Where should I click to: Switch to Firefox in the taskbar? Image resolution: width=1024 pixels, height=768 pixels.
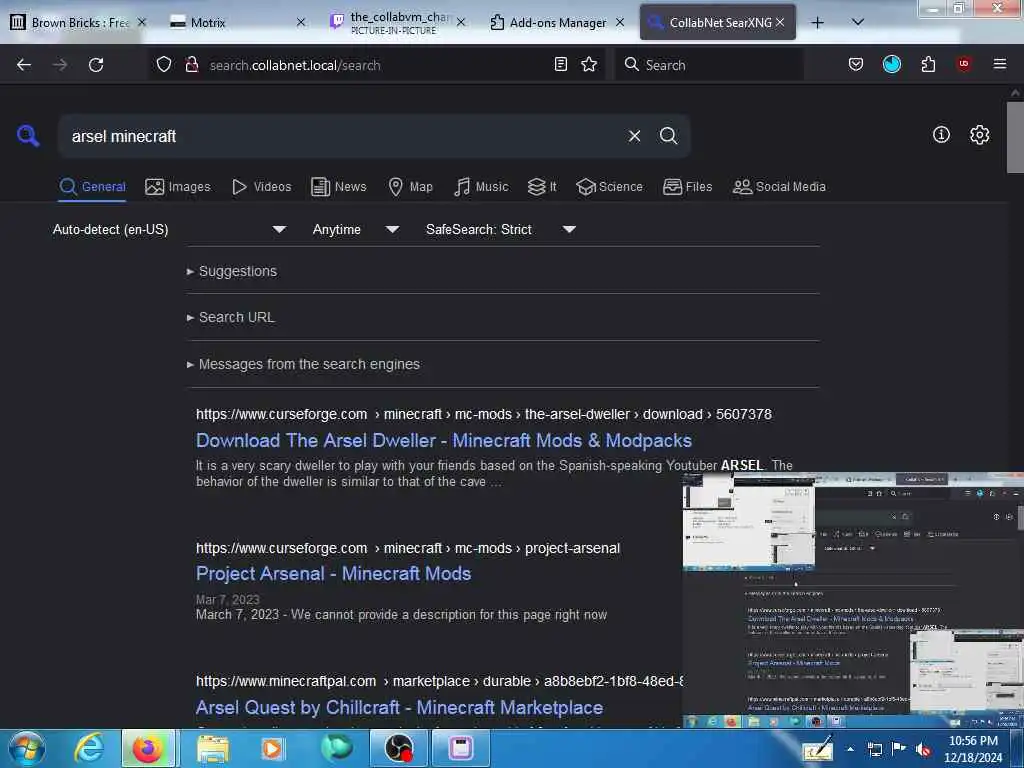point(148,748)
